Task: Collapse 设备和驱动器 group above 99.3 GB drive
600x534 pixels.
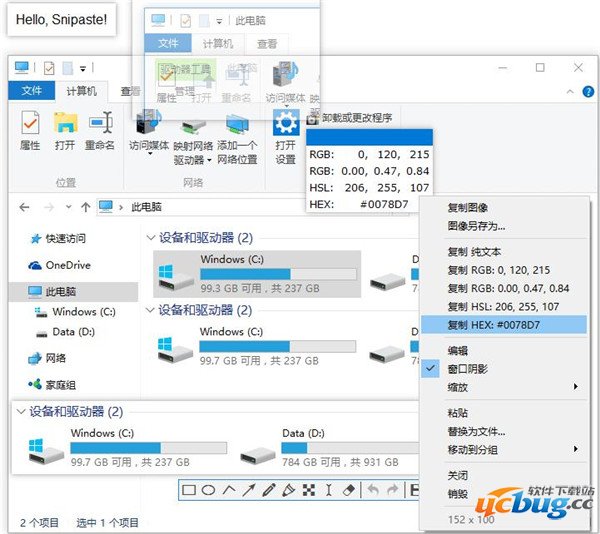Action: pos(150,238)
